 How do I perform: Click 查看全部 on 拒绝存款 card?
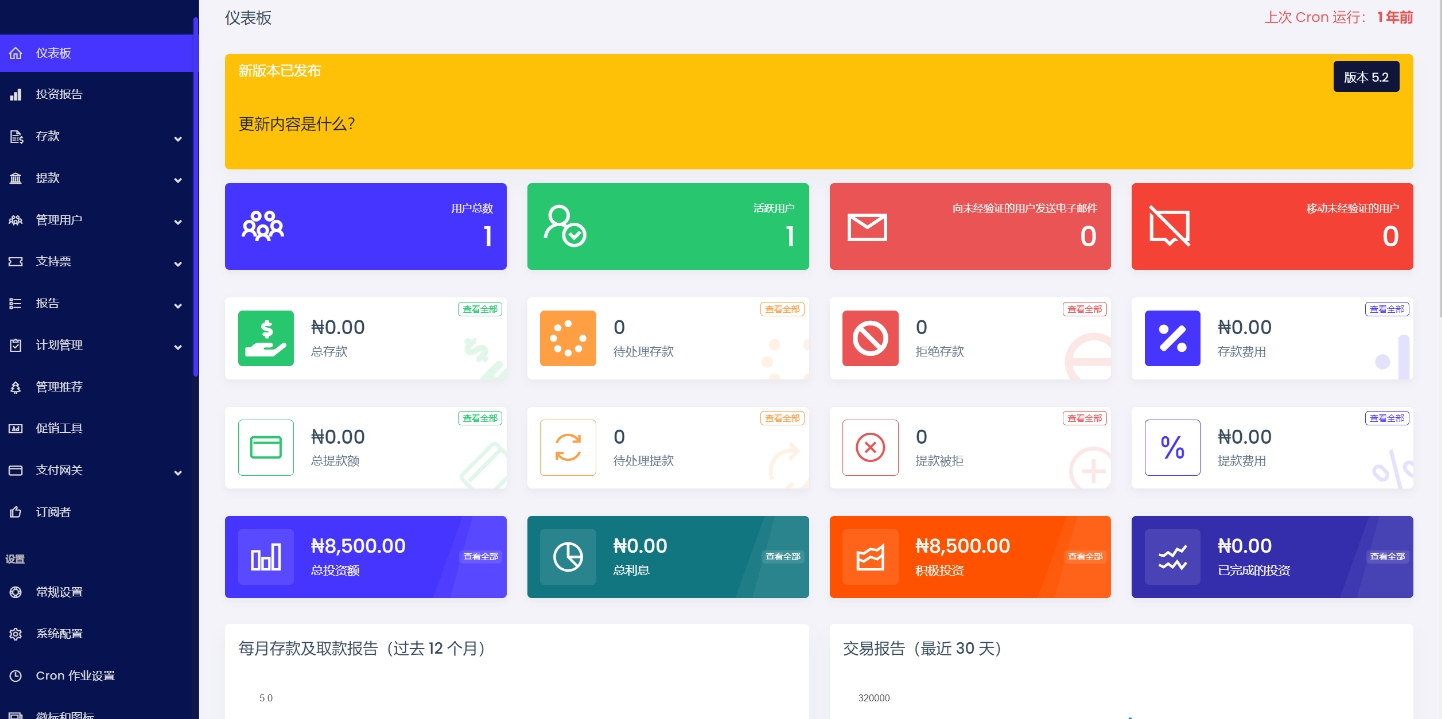1084,309
